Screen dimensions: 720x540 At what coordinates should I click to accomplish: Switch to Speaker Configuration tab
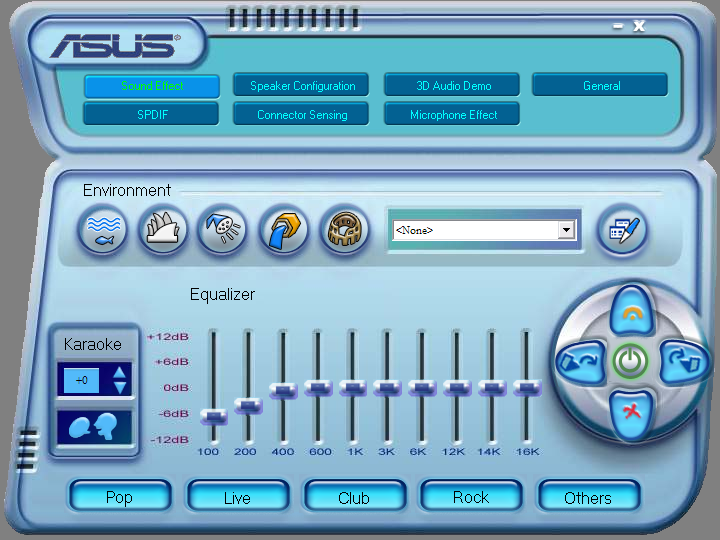(302, 86)
